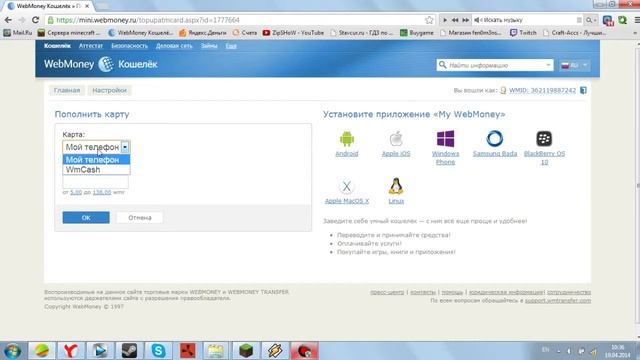
Task: Switch to the Главная tab
Action: (x=67, y=90)
